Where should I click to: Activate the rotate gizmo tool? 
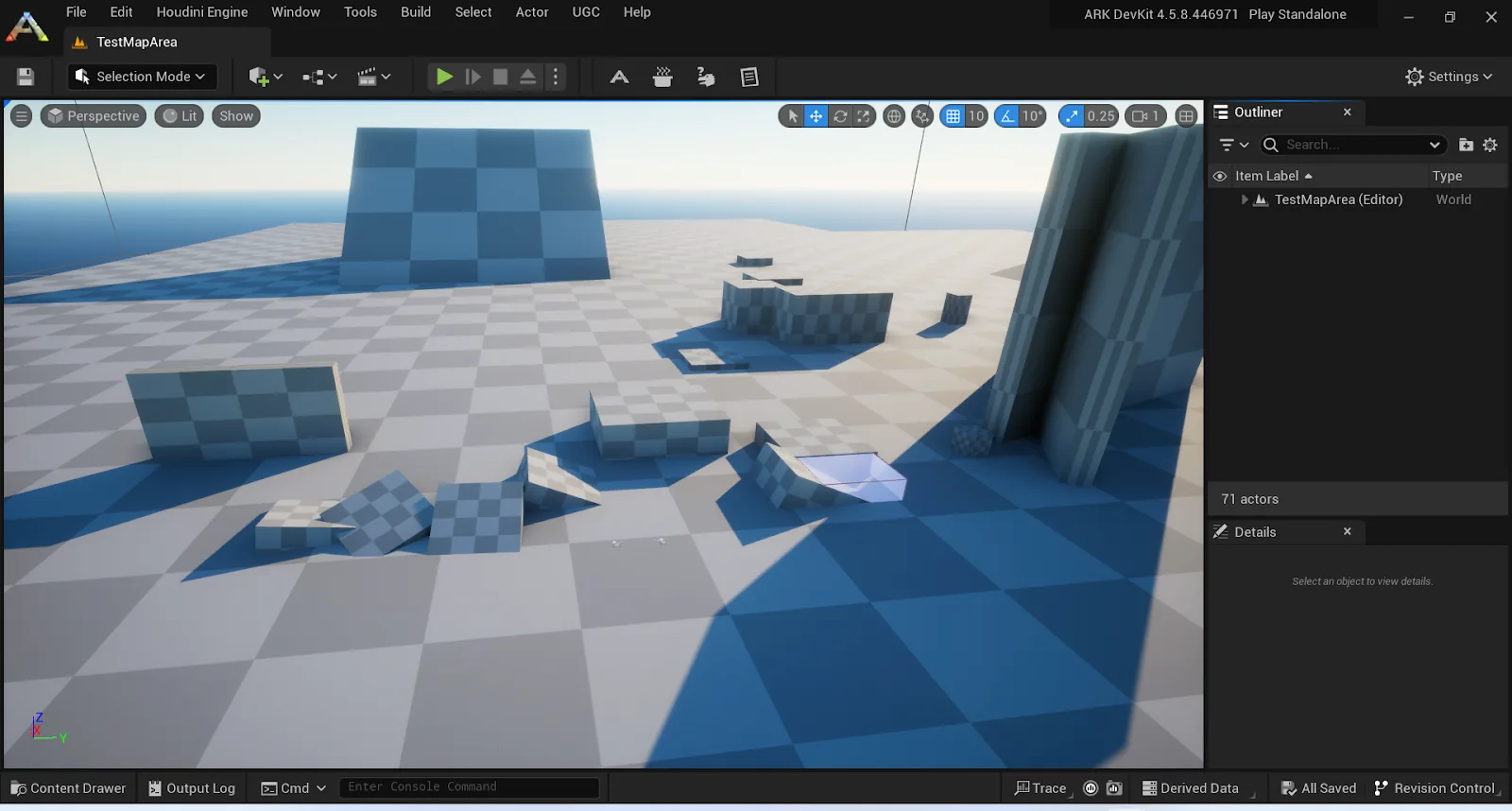pos(840,116)
